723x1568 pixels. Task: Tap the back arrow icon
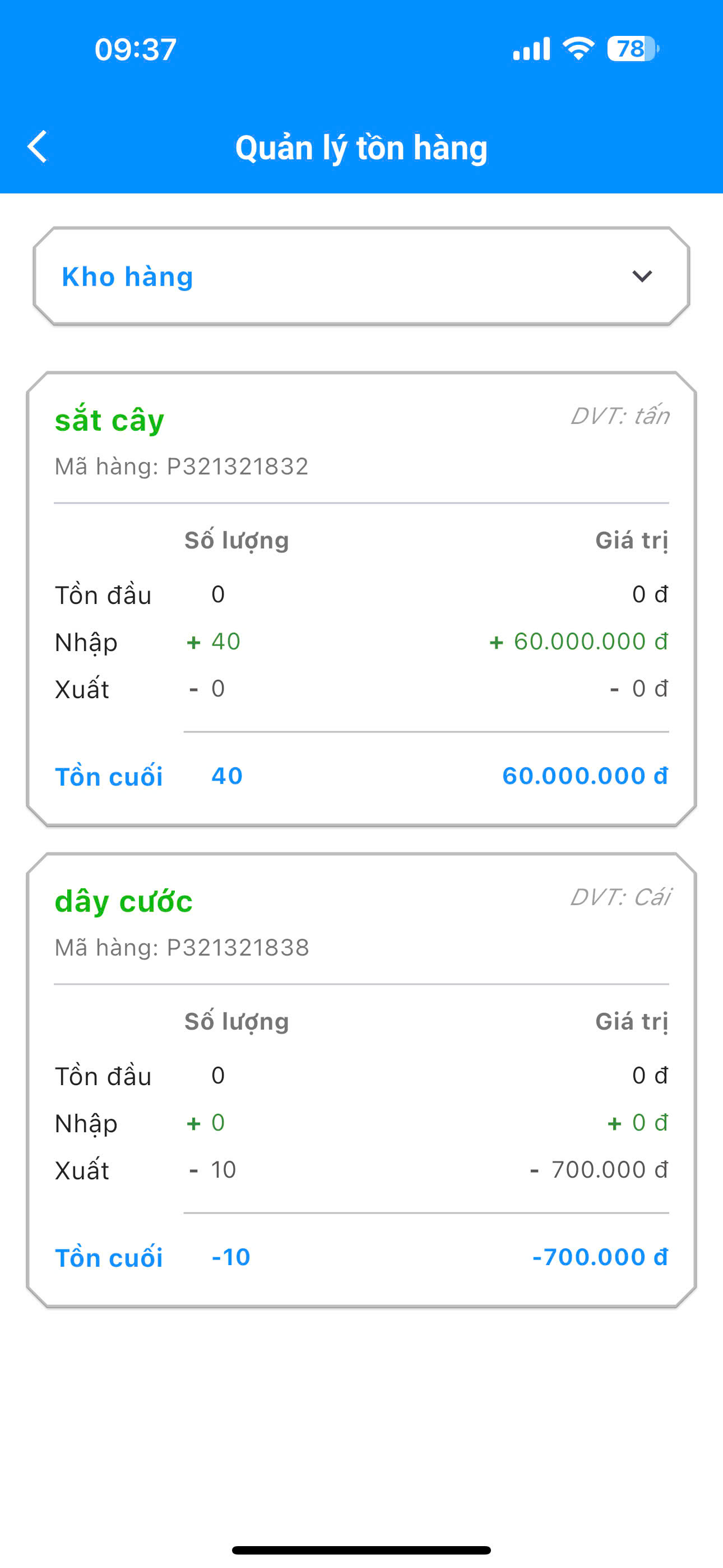(37, 147)
